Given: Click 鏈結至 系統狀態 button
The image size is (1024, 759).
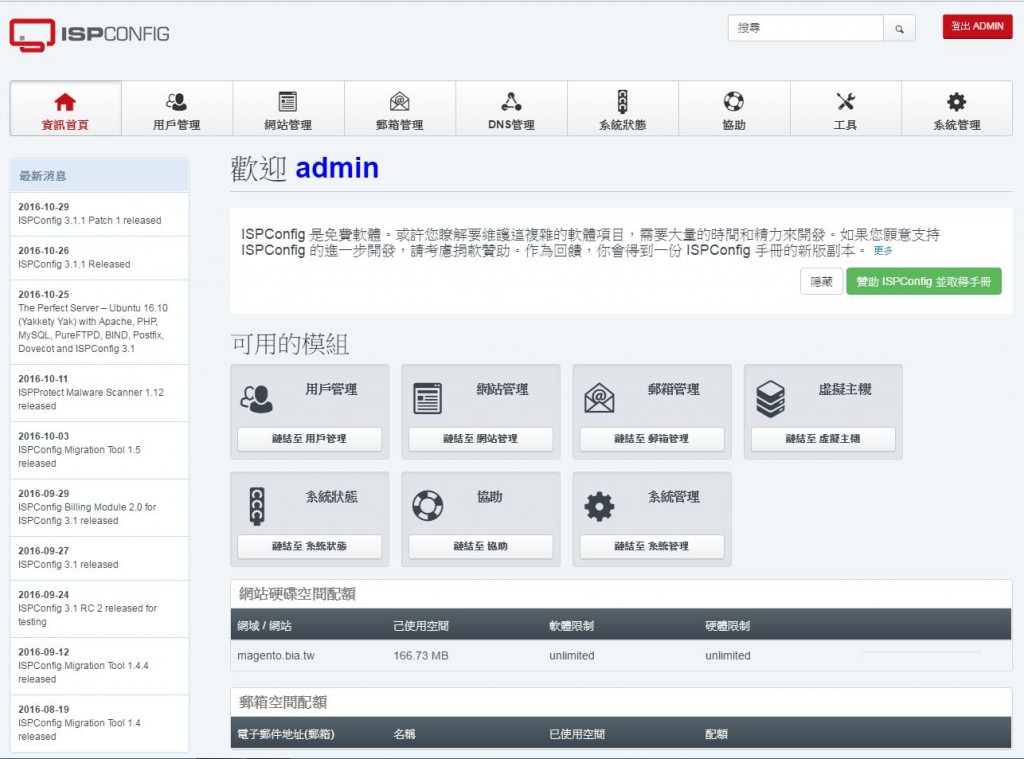Looking at the screenshot, I should point(310,546).
